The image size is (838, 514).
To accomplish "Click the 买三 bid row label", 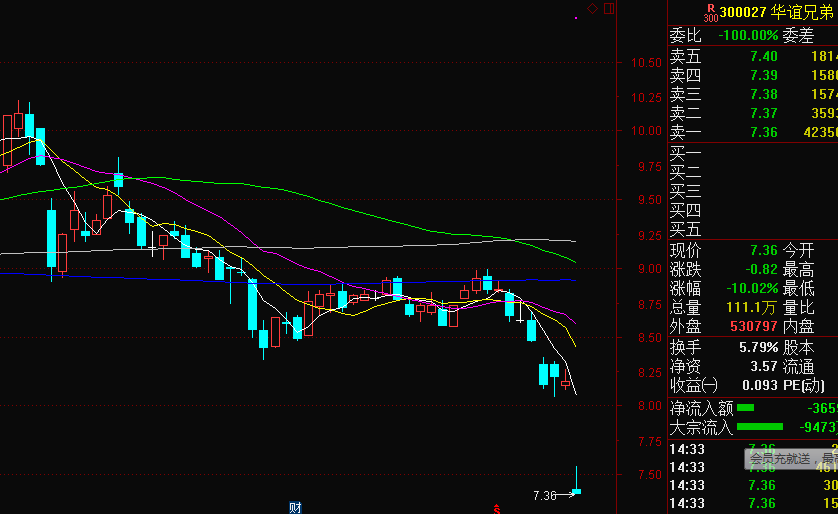I will (x=686, y=191).
